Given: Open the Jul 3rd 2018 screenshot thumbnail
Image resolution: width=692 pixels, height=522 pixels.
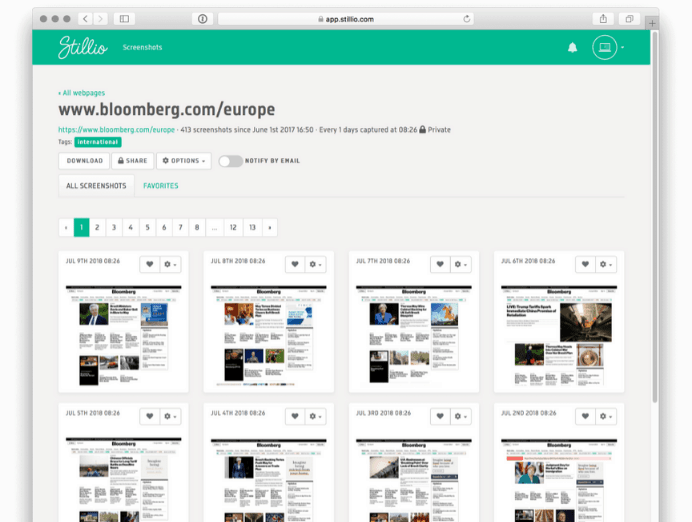Looking at the screenshot, I should (x=414, y=480).
